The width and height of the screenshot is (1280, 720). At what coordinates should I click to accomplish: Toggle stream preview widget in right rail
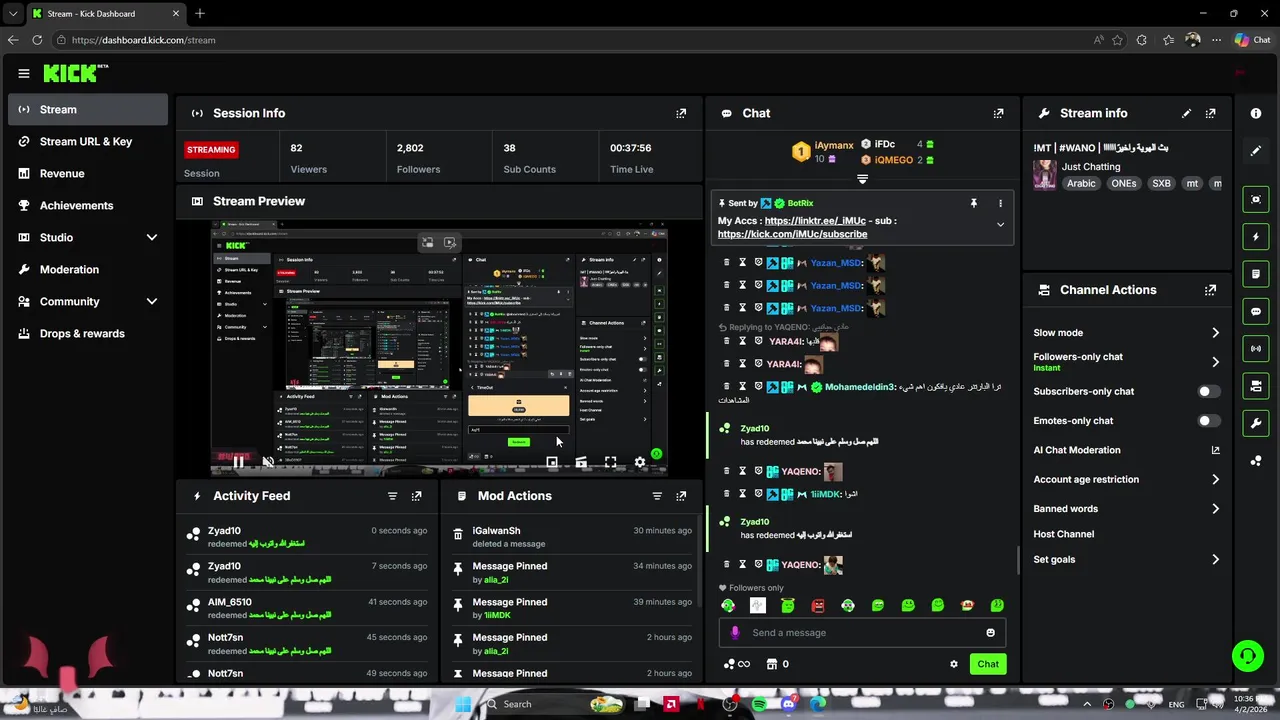pyautogui.click(x=1256, y=200)
